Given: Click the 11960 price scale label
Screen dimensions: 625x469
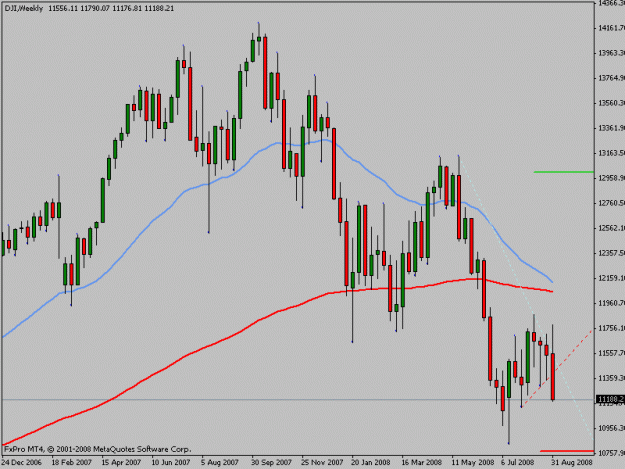Looking at the screenshot, I should pyautogui.click(x=611, y=303).
